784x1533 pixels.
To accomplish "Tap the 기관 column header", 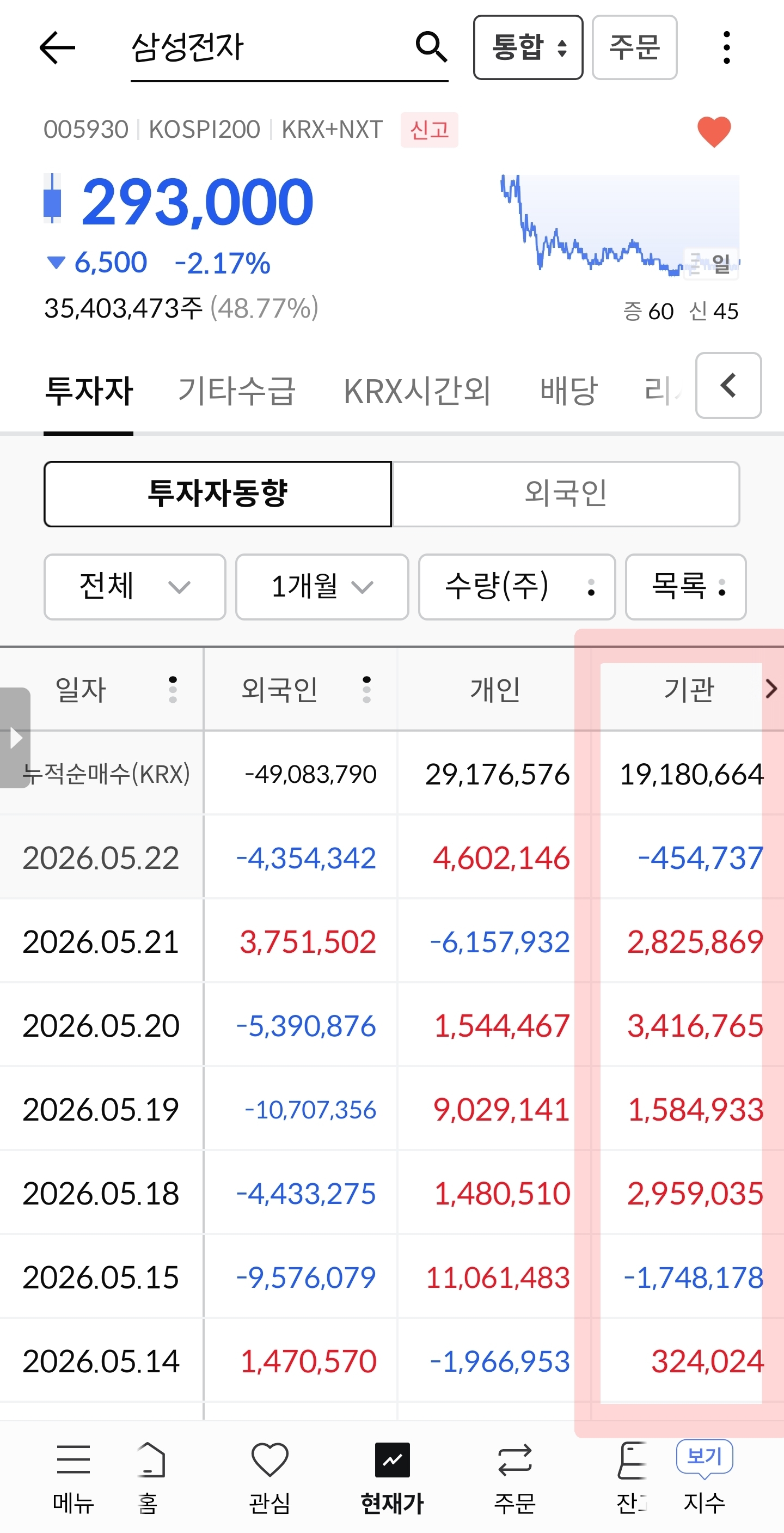I will pos(689,689).
